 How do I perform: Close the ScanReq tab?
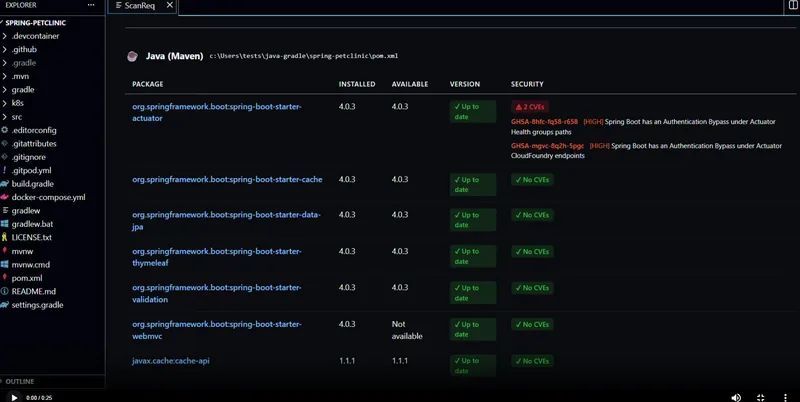click(170, 5)
